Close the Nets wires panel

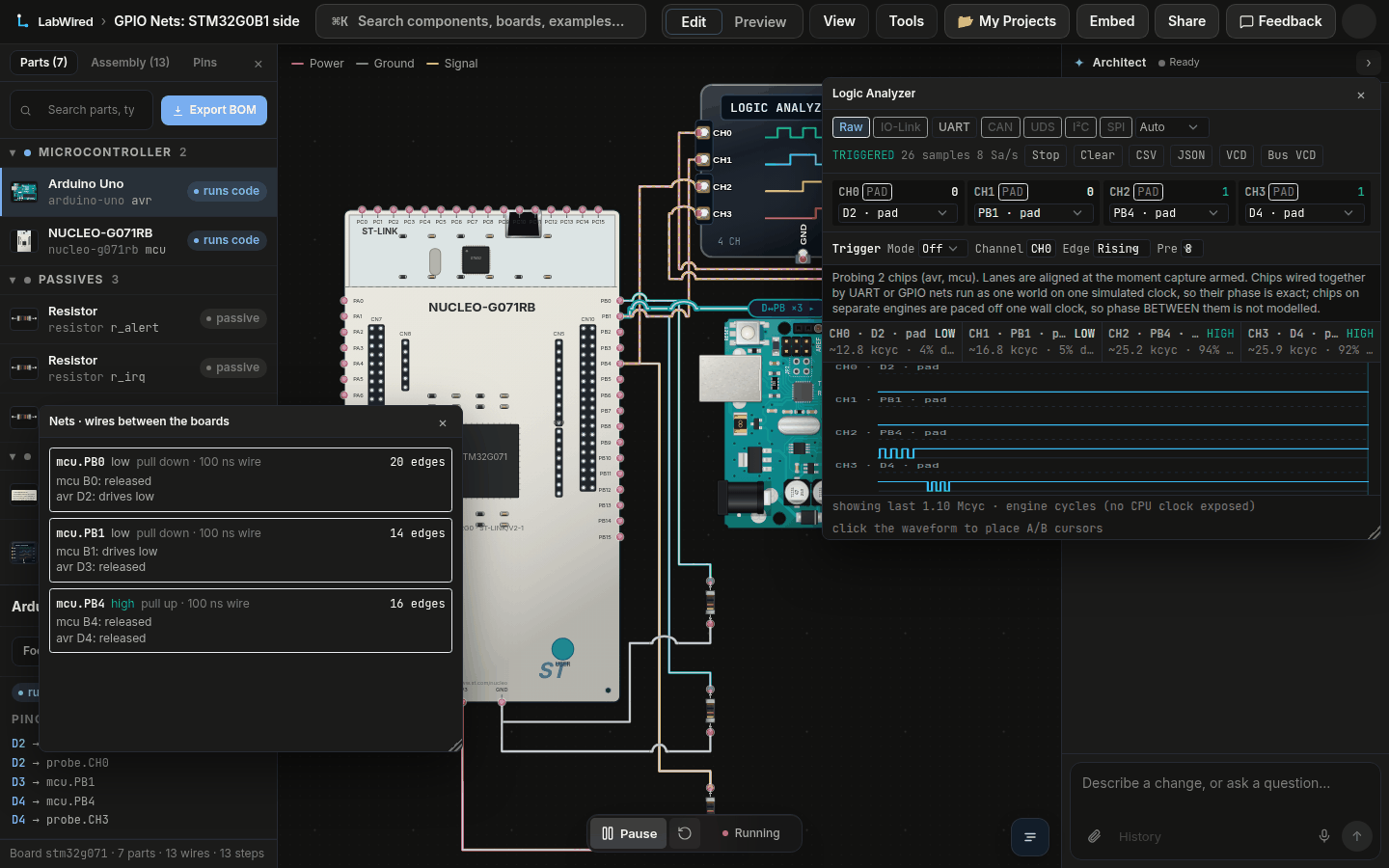(x=443, y=422)
